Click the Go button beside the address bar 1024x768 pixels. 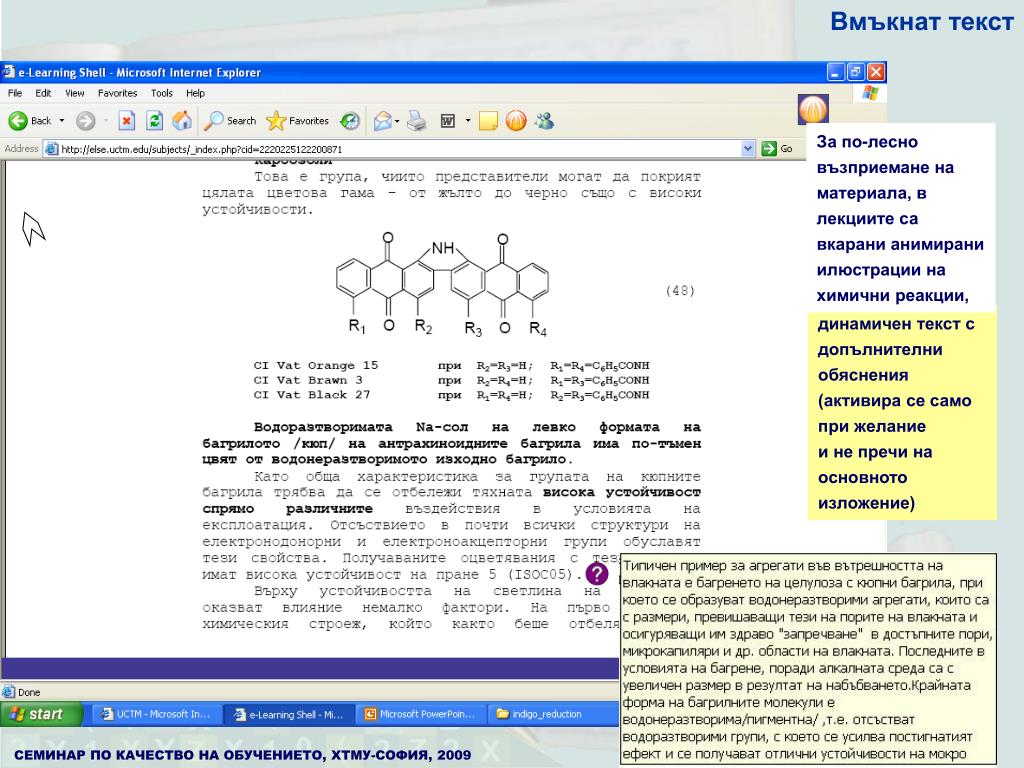click(777, 149)
